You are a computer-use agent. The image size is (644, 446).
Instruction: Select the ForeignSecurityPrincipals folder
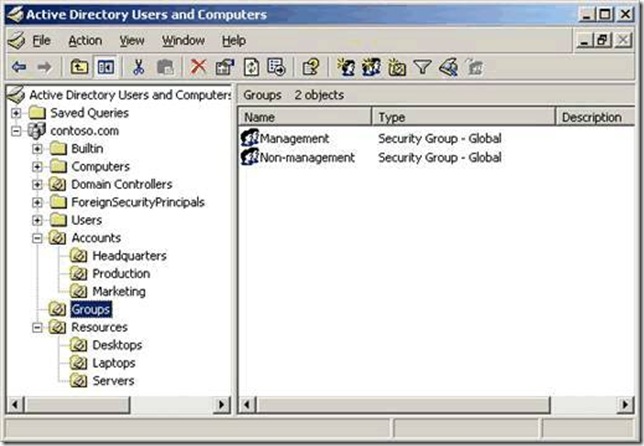pyautogui.click(x=138, y=202)
